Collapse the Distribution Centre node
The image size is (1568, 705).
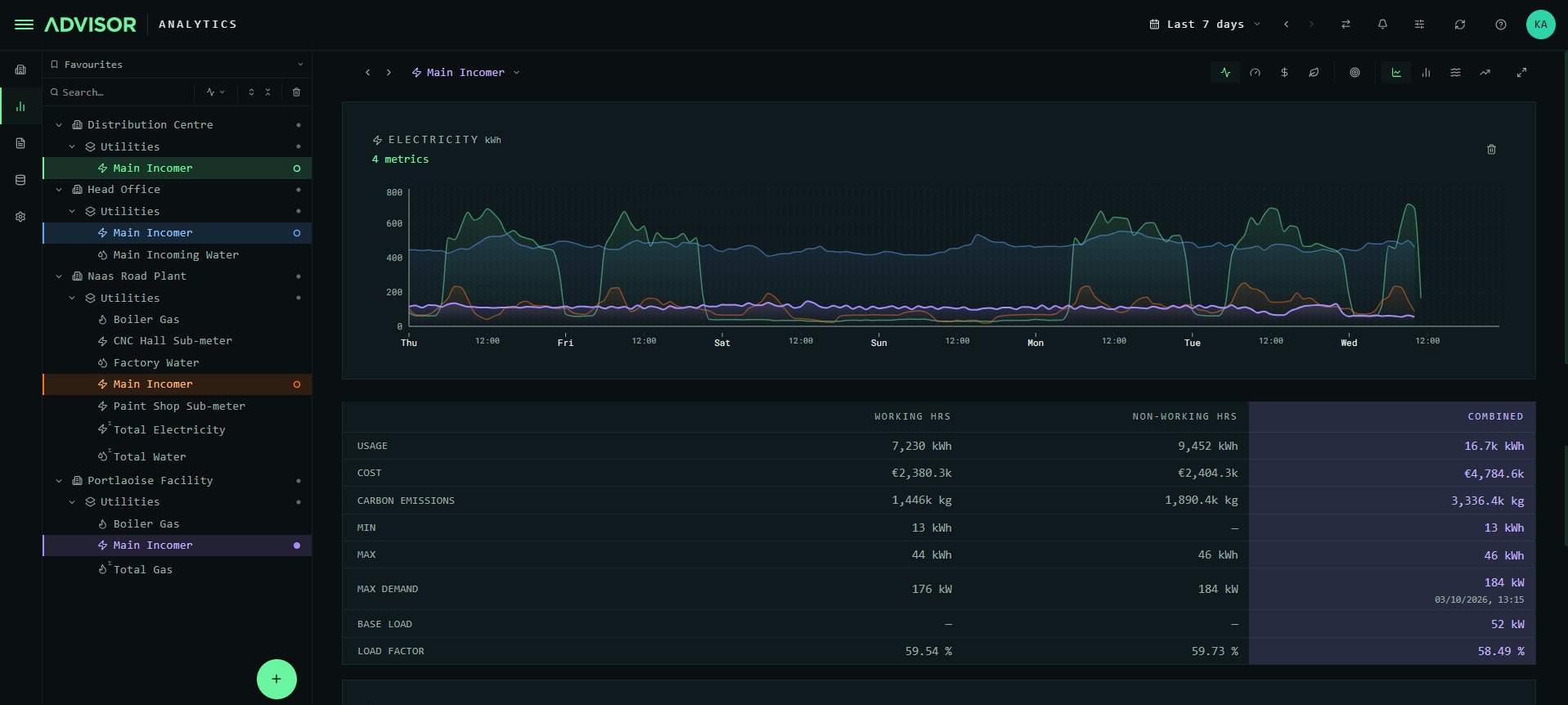coord(59,125)
